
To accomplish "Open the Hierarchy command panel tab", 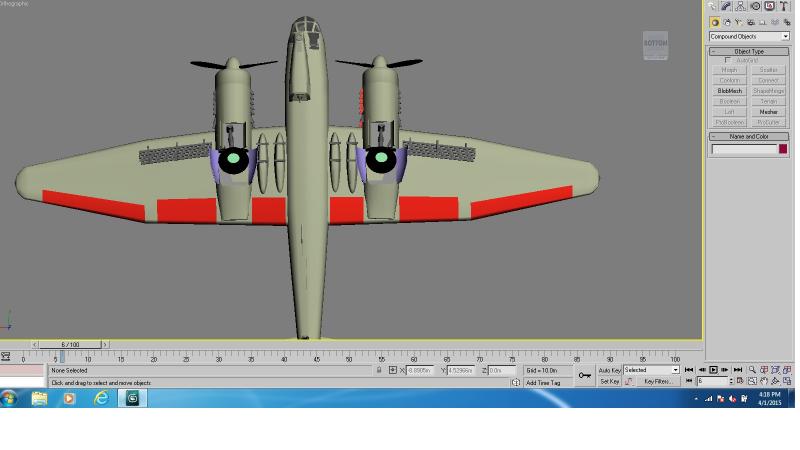I will [740, 6].
